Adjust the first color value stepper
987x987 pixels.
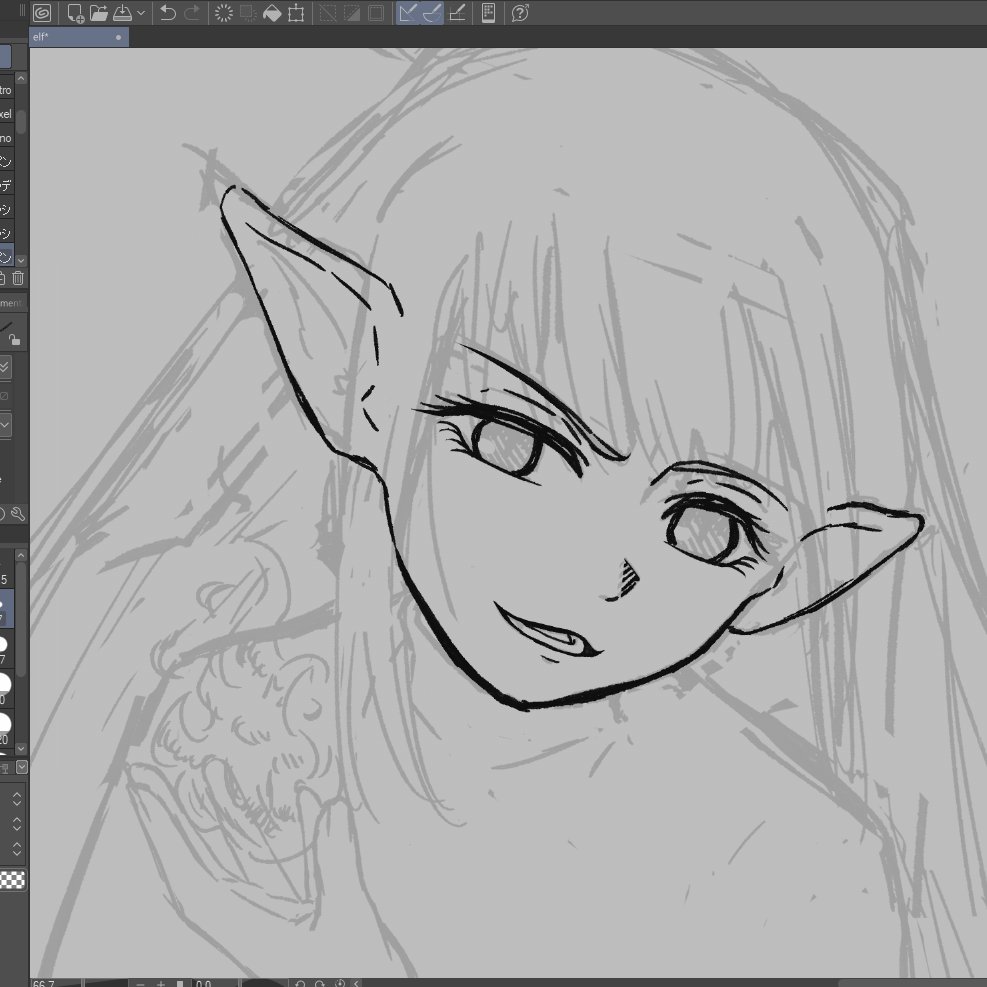pyautogui.click(x=17, y=799)
